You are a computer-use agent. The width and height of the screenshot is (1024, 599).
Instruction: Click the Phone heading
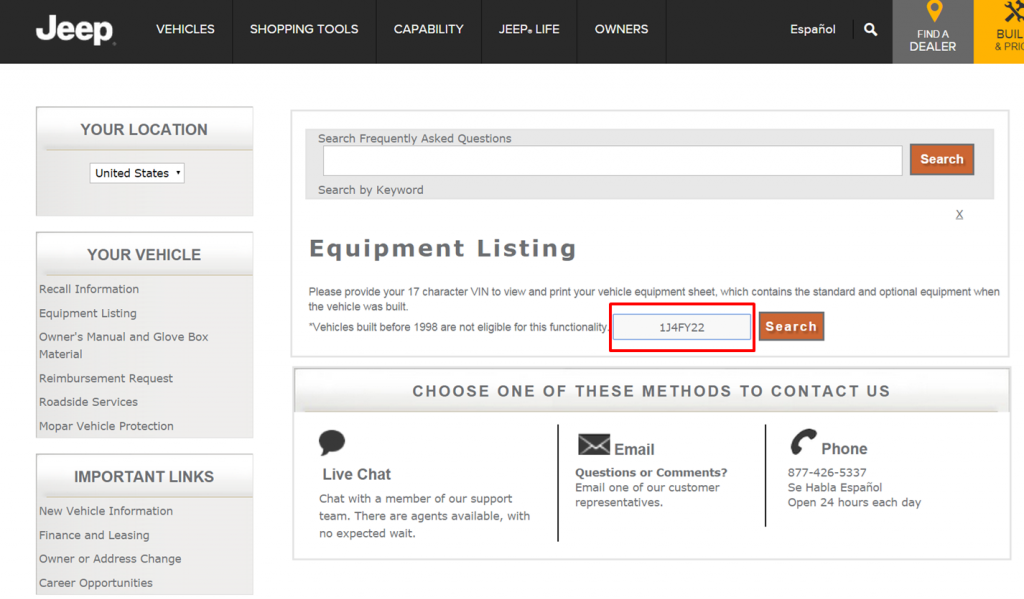pyautogui.click(x=844, y=449)
